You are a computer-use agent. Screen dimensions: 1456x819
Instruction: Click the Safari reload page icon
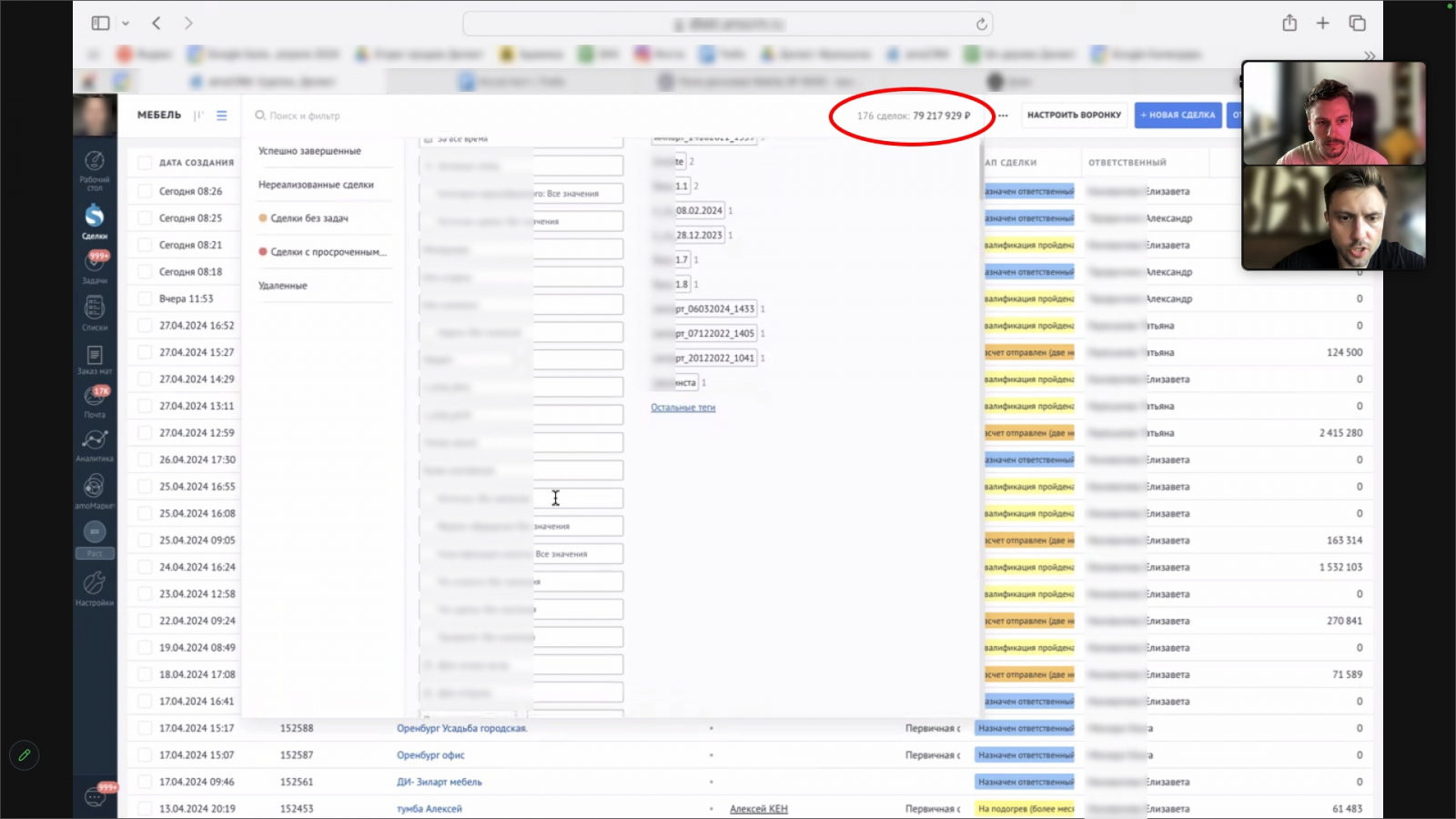(981, 25)
